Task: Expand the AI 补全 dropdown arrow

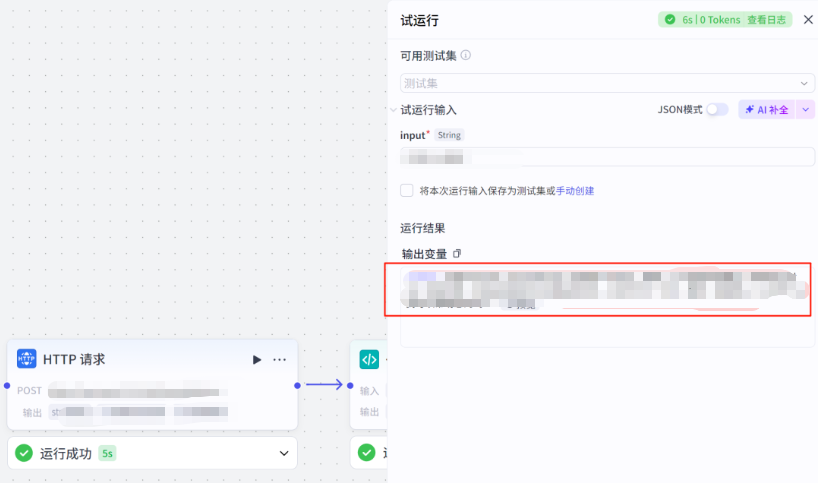Action: click(805, 110)
